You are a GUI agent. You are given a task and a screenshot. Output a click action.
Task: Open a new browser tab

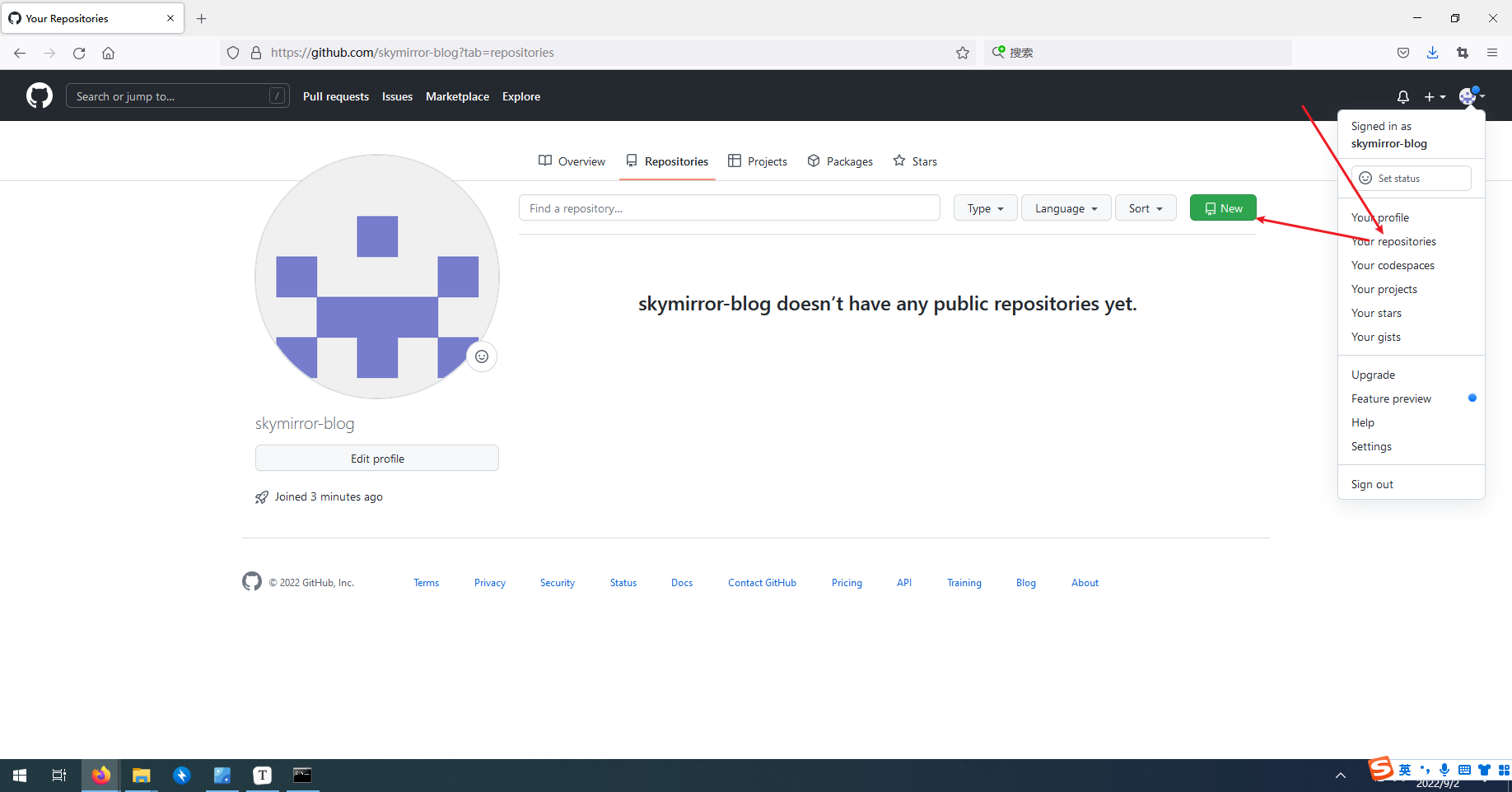[x=202, y=18]
